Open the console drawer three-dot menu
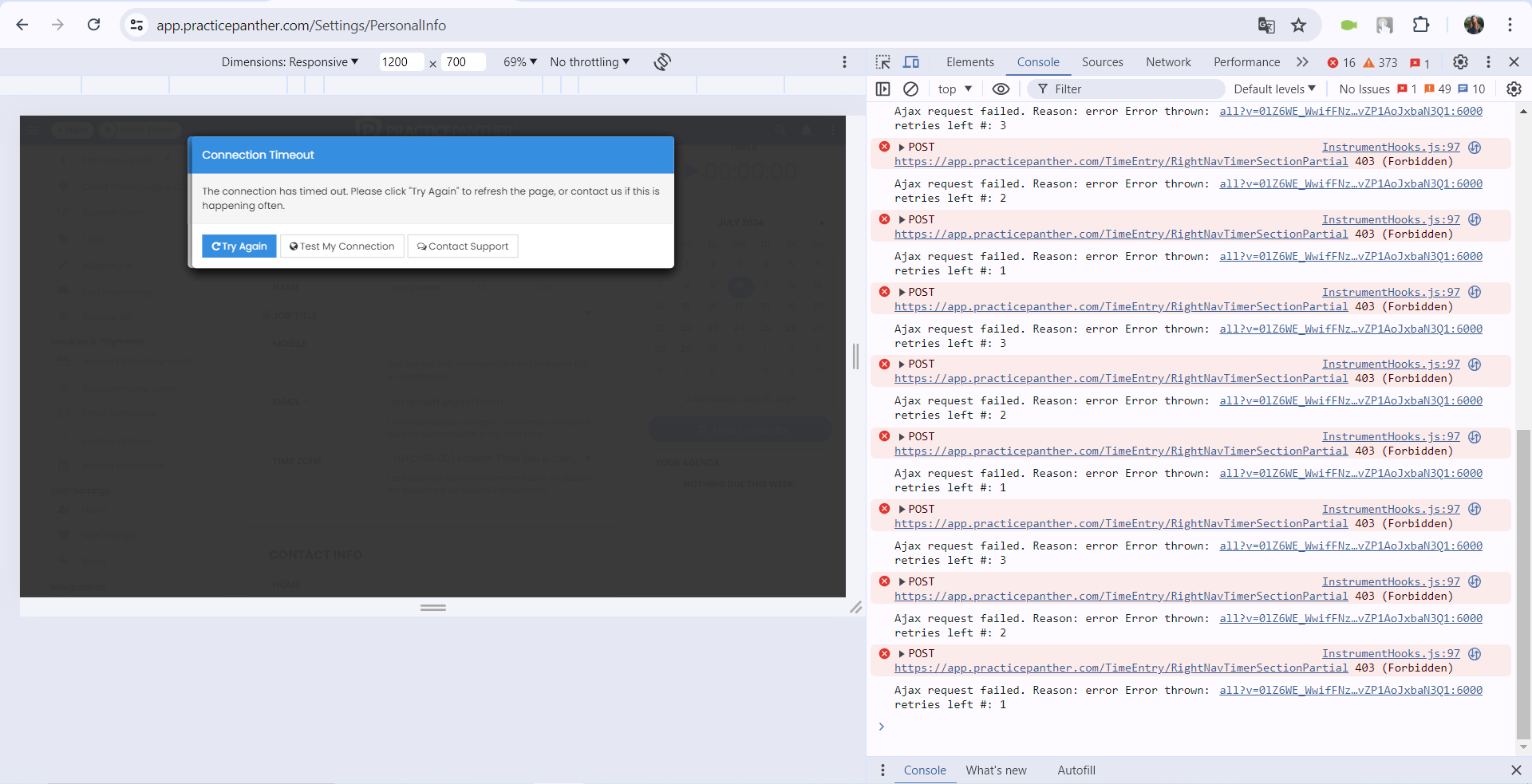The height and width of the screenshot is (784, 1532). point(882,770)
